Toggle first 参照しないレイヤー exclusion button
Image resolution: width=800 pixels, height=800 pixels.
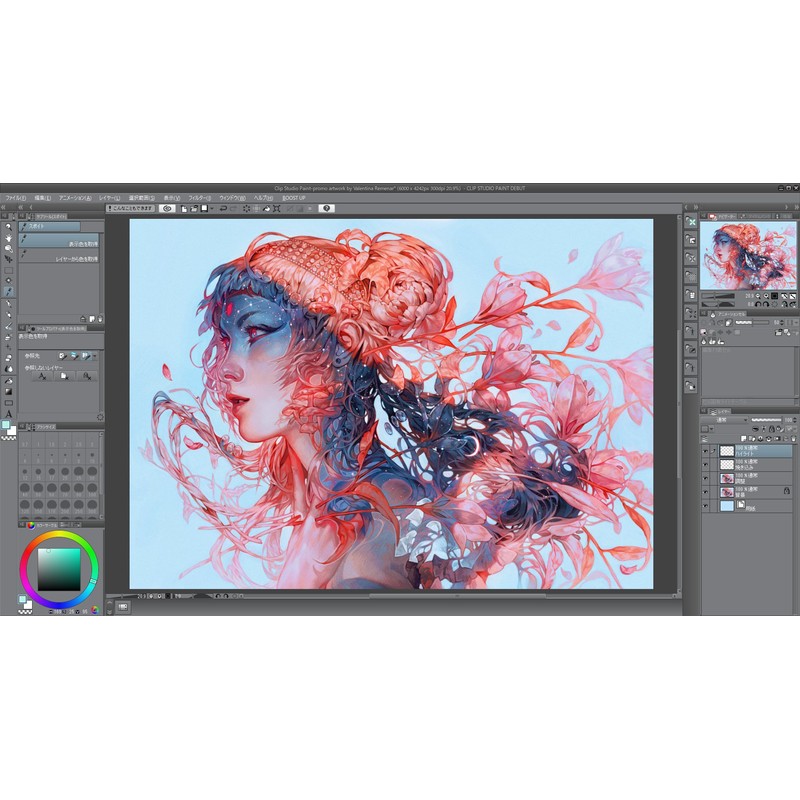click(x=43, y=377)
